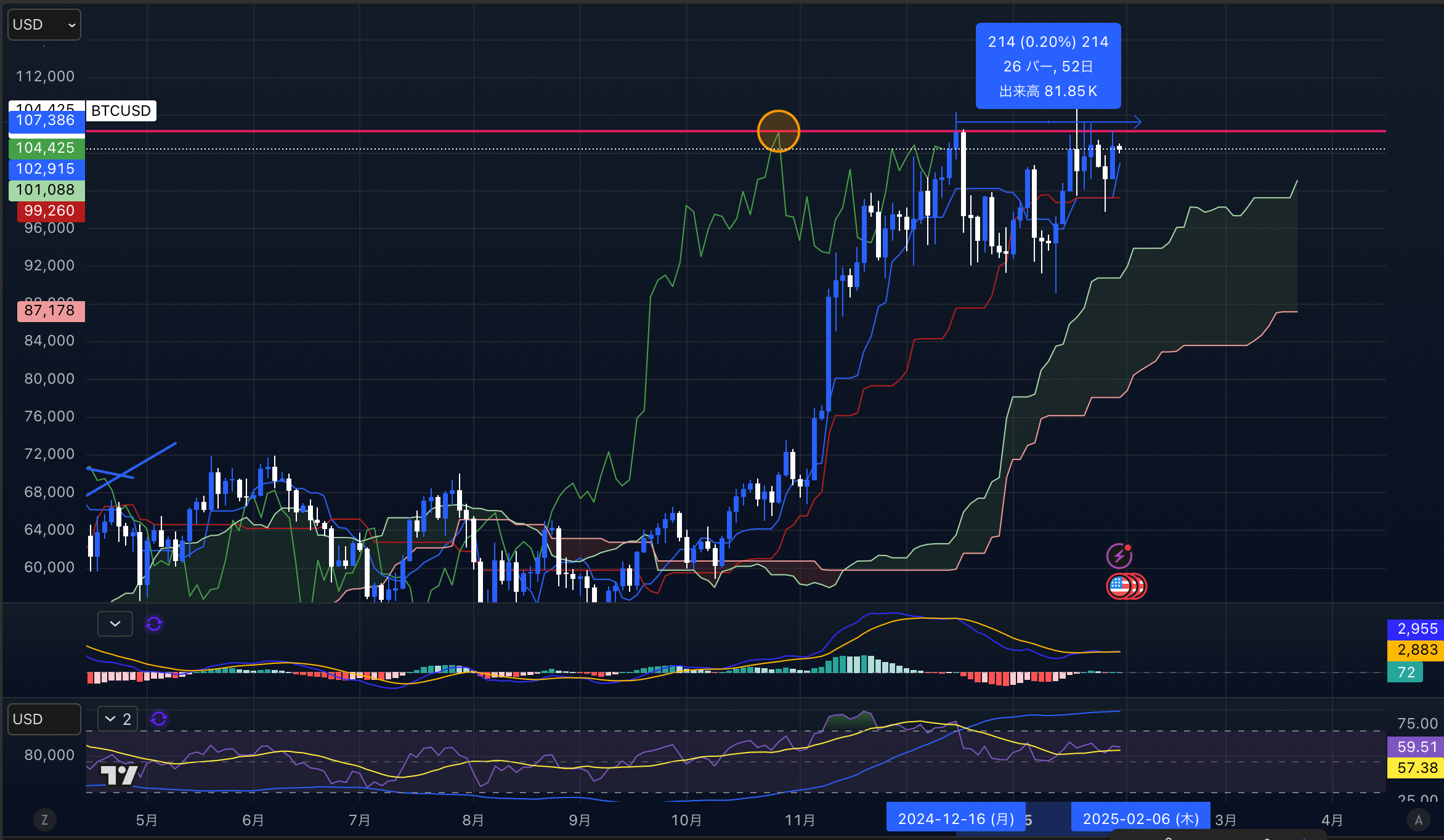Click the RSI value label 59.51

tap(1415, 747)
